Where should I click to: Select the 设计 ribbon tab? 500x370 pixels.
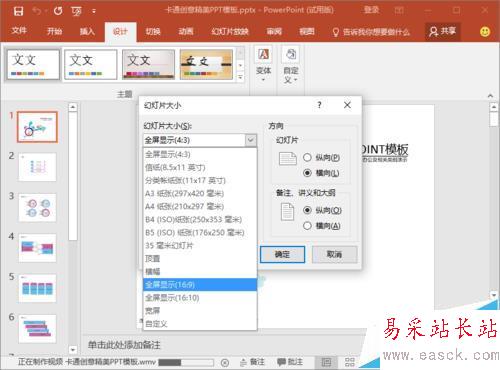click(120, 32)
